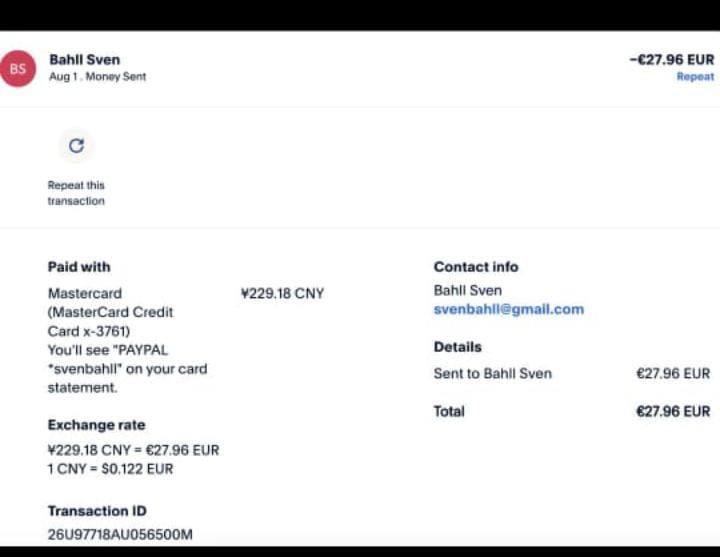Click the 'Exchange rate' heading
The height and width of the screenshot is (557, 720).
[x=96, y=425]
